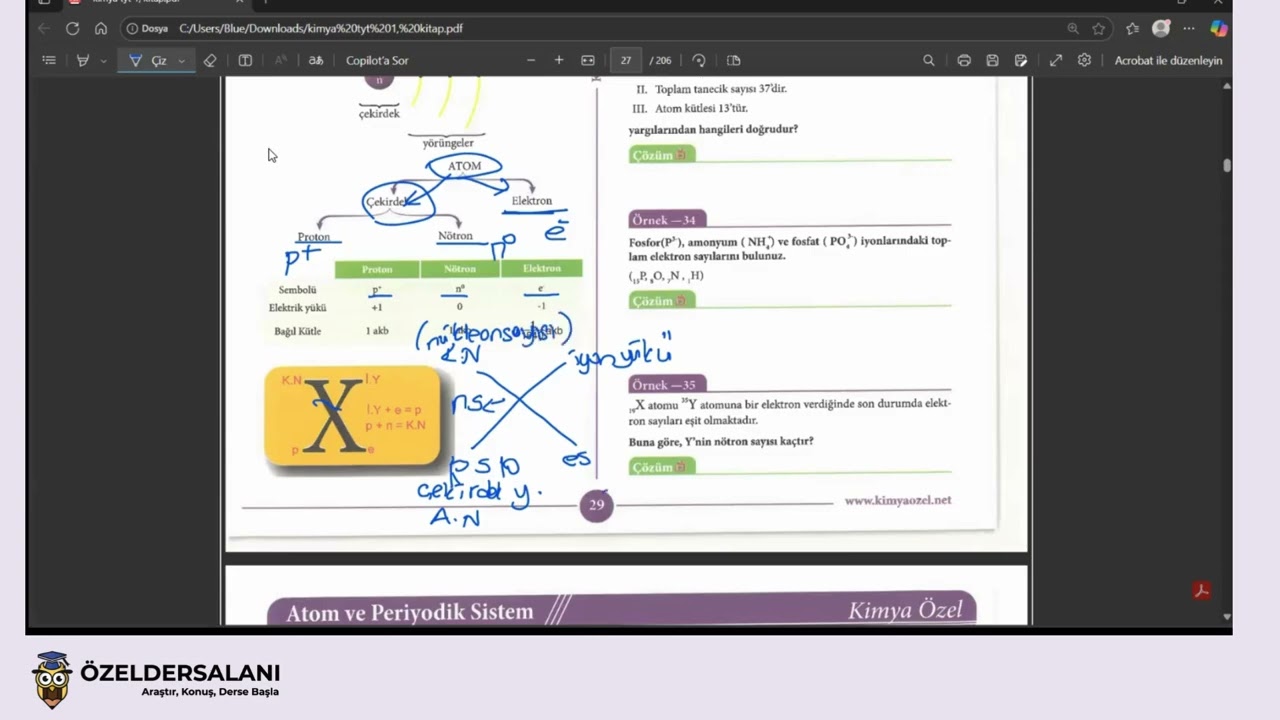Image resolution: width=1280 pixels, height=720 pixels.
Task: Open the browser profile avatar
Action: pyautogui.click(x=1161, y=28)
